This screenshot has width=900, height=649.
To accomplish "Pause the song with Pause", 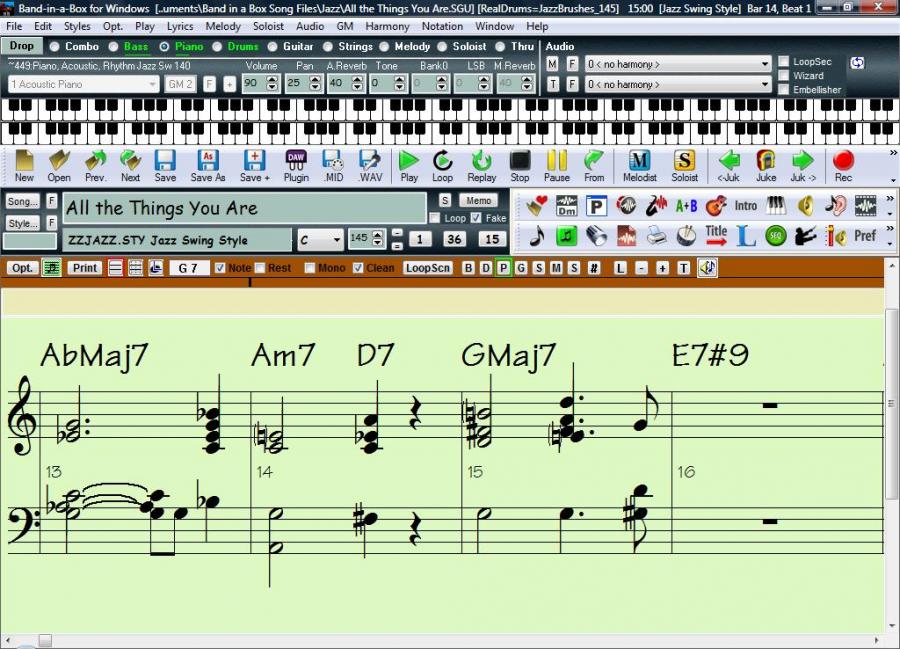I will (x=557, y=166).
